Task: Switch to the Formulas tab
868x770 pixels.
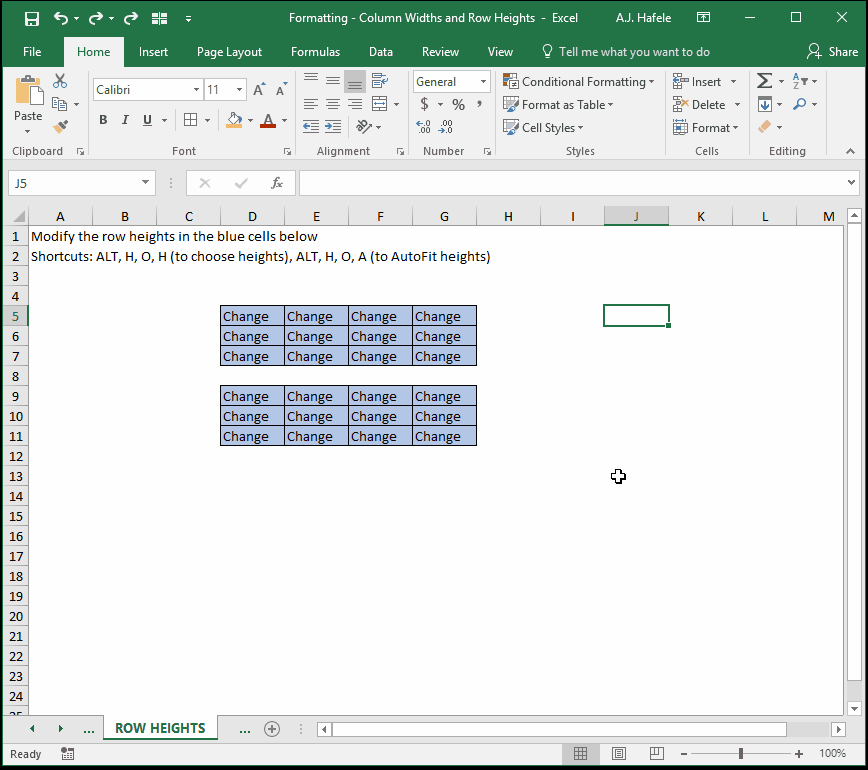Action: [x=316, y=52]
